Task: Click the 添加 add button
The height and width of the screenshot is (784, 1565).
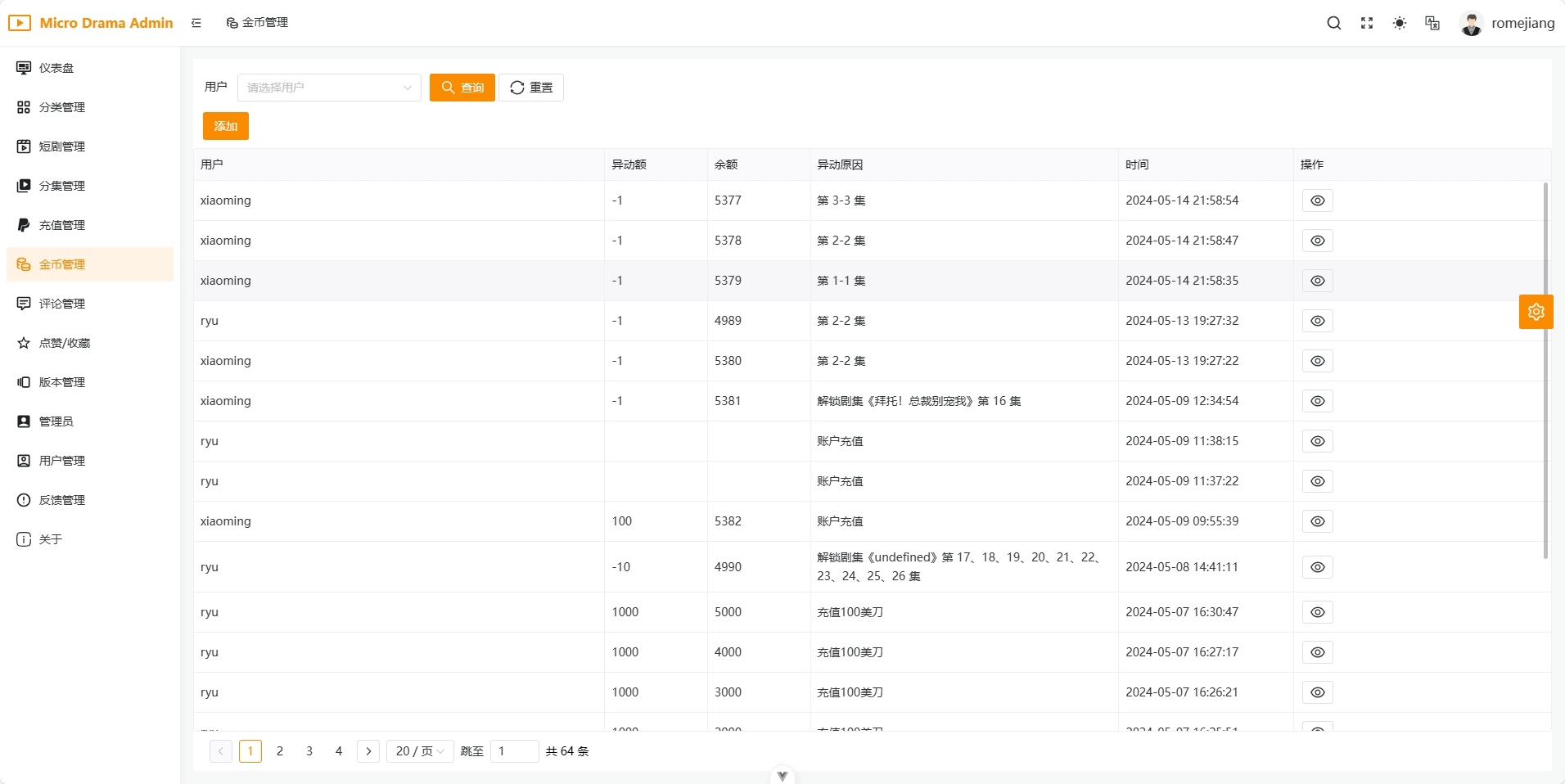Action: tap(226, 126)
